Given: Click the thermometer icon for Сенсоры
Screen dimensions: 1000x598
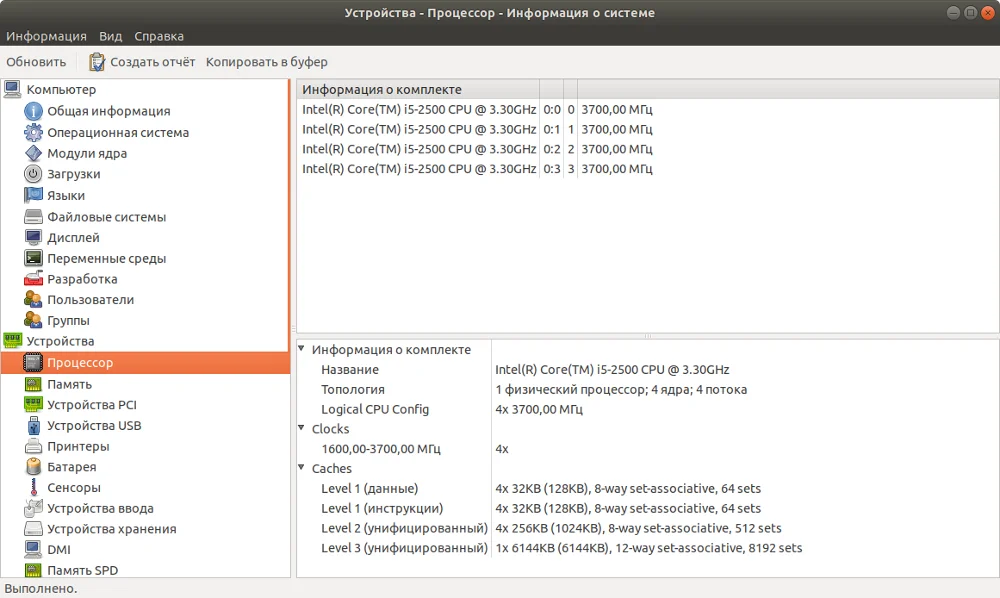Looking at the screenshot, I should coord(33,487).
